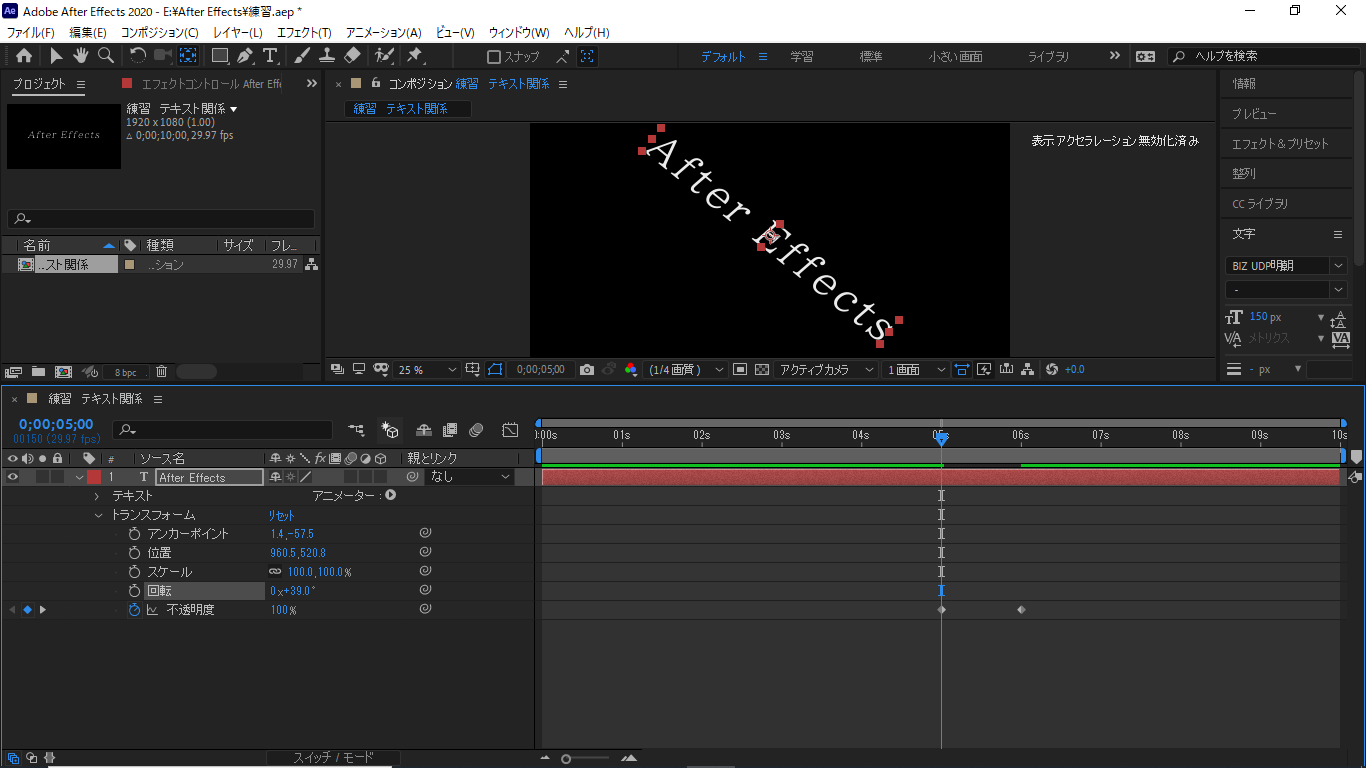1366x768 pixels.
Task: Switch to the 学習 workspace
Action: click(x=802, y=57)
